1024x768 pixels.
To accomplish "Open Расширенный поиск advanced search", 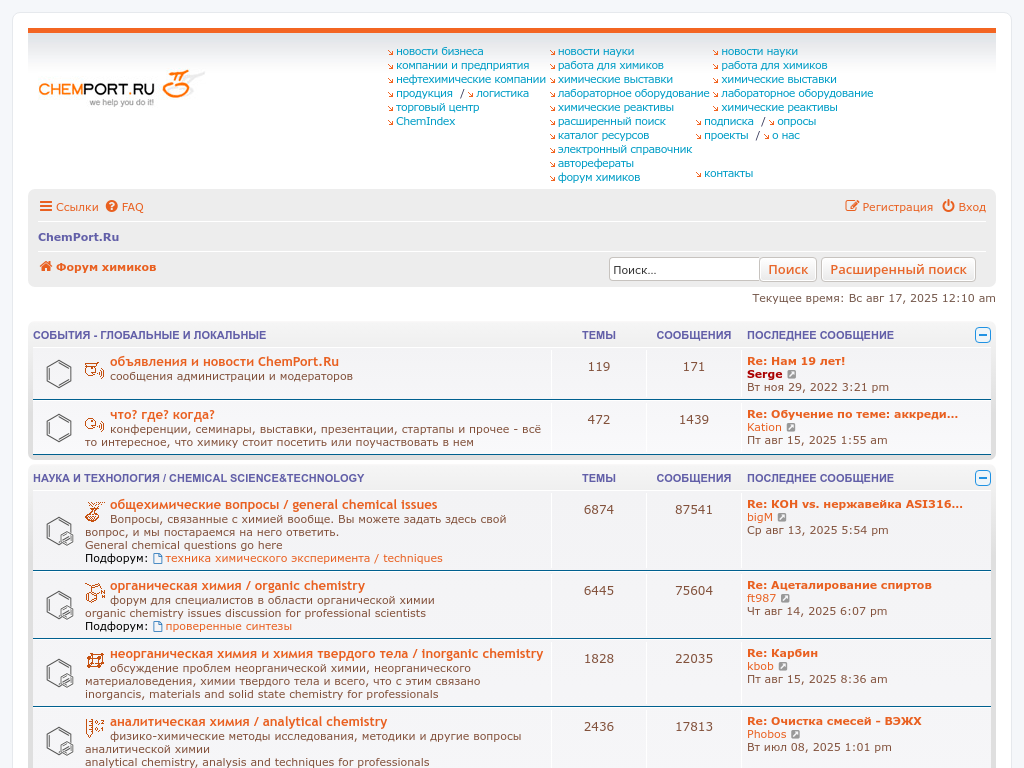I will [898, 269].
